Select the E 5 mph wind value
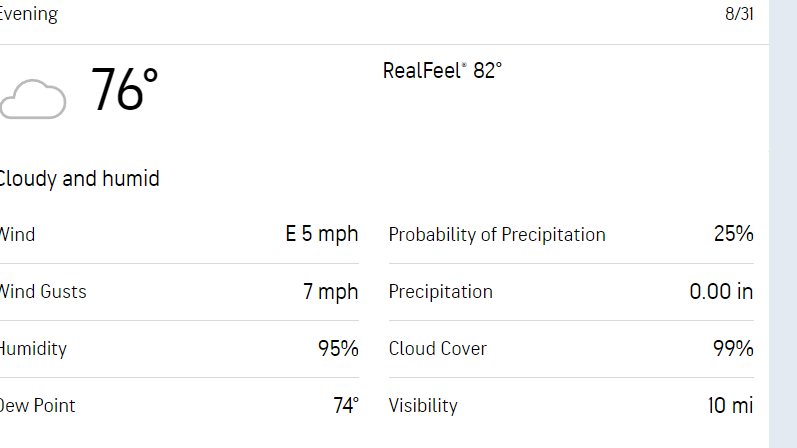The width and height of the screenshot is (797, 448). (321, 235)
